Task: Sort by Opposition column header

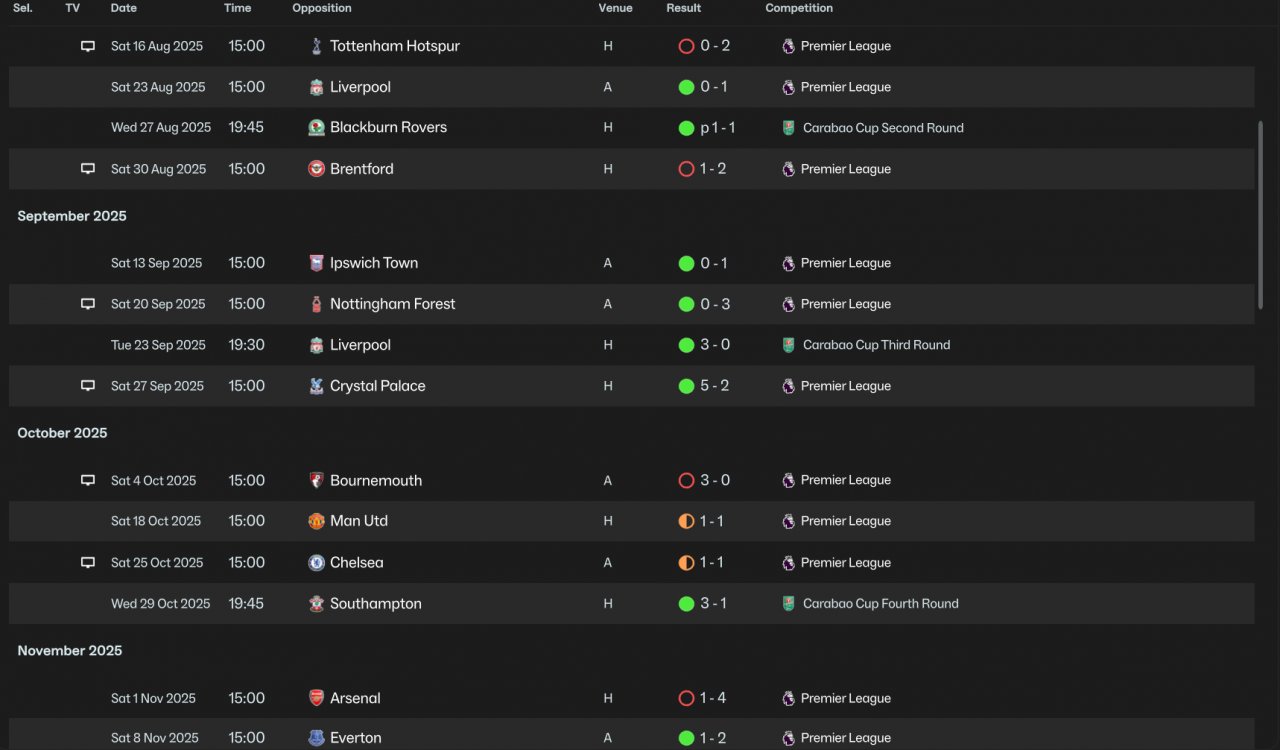Action: pos(322,8)
